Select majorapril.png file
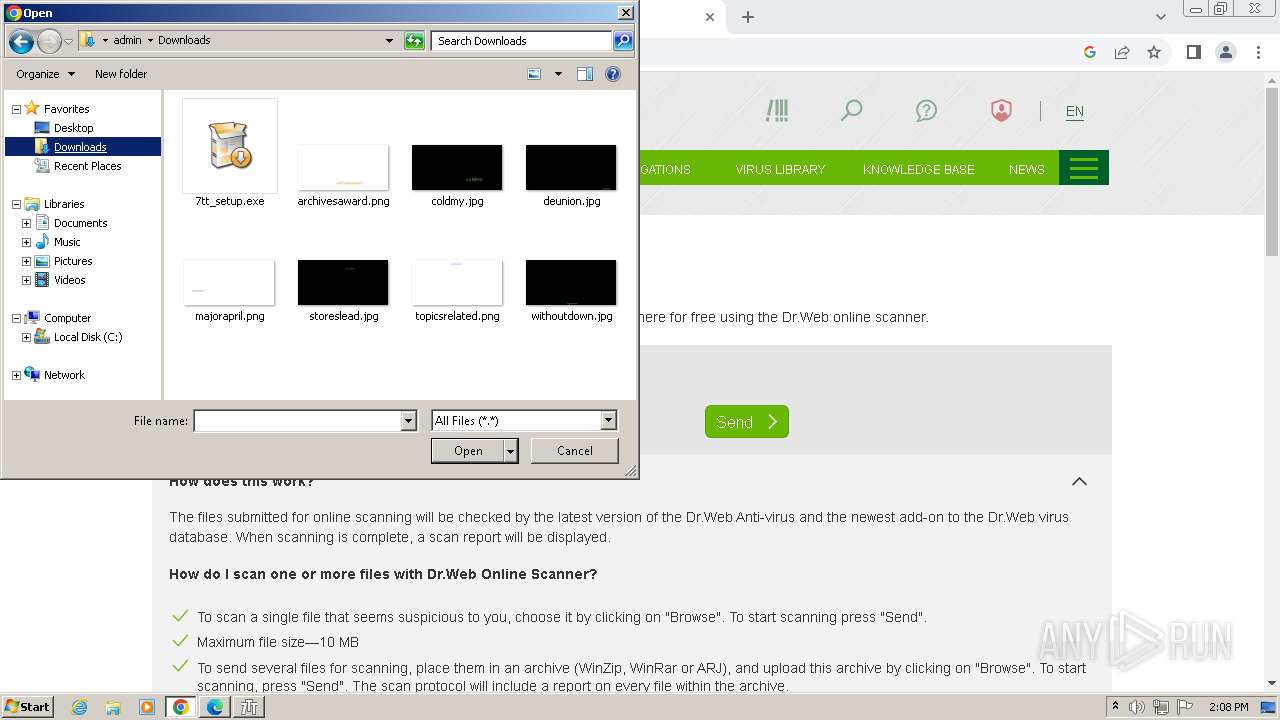This screenshot has height=720, width=1280. click(x=230, y=291)
